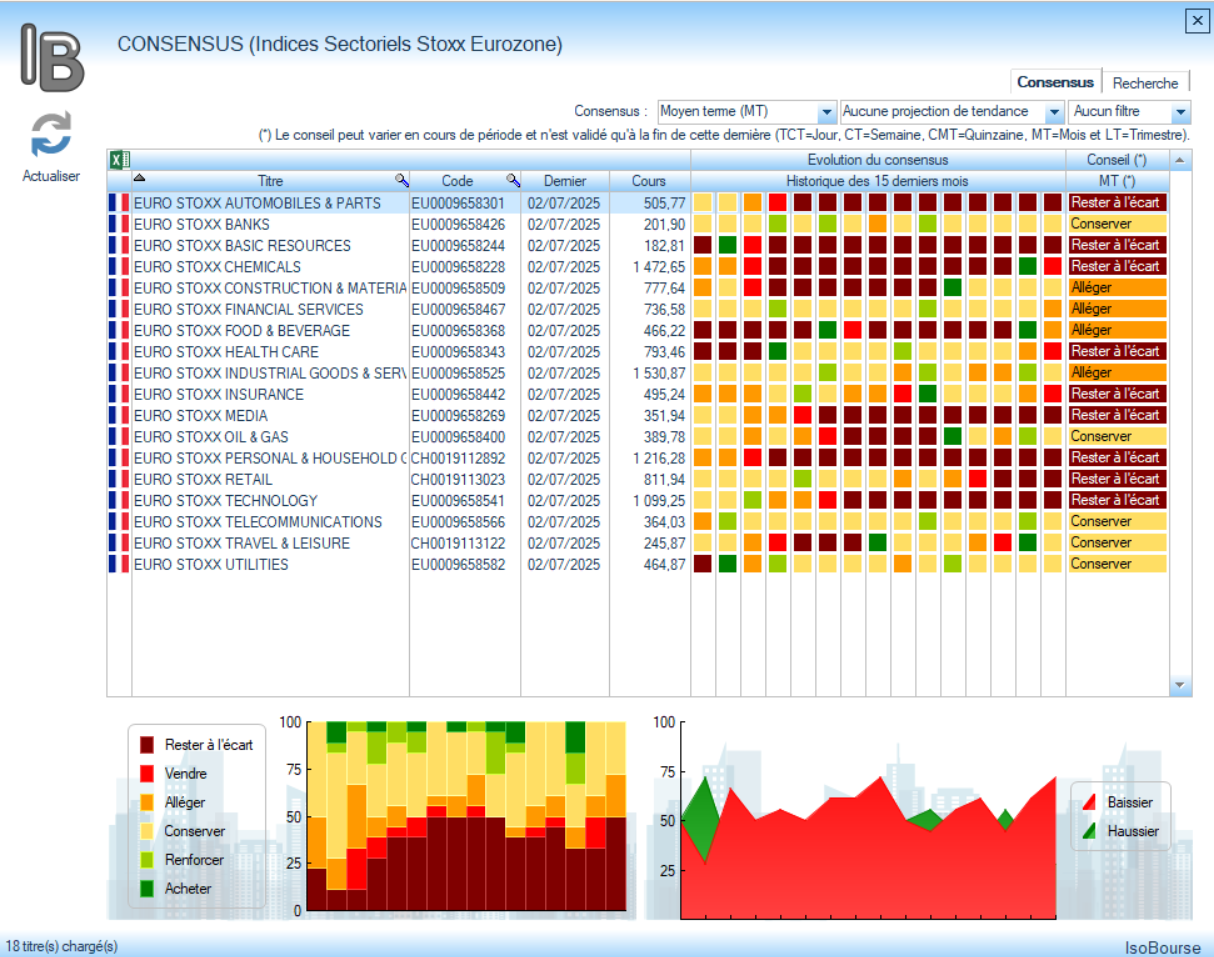Click the Acheter dark green legend swatch
Image resolution: width=1214 pixels, height=957 pixels.
point(147,888)
